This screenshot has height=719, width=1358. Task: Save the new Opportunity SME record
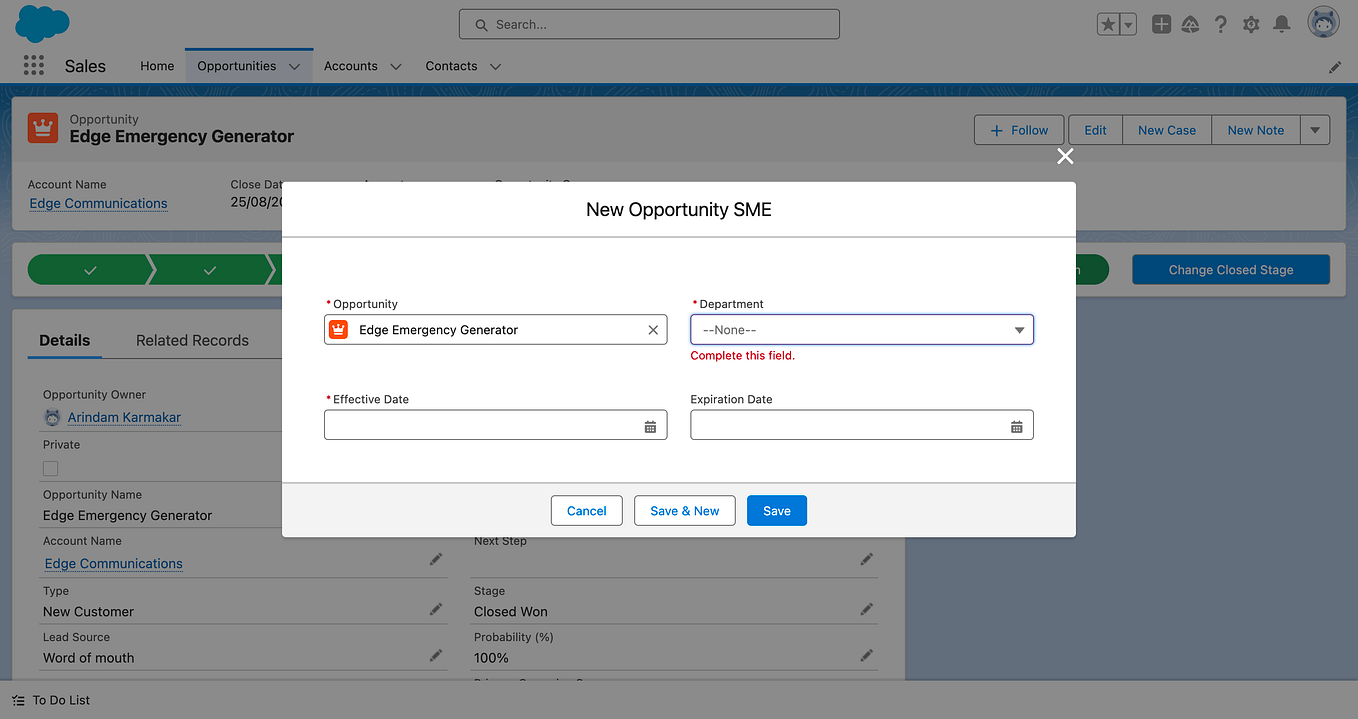click(x=776, y=510)
